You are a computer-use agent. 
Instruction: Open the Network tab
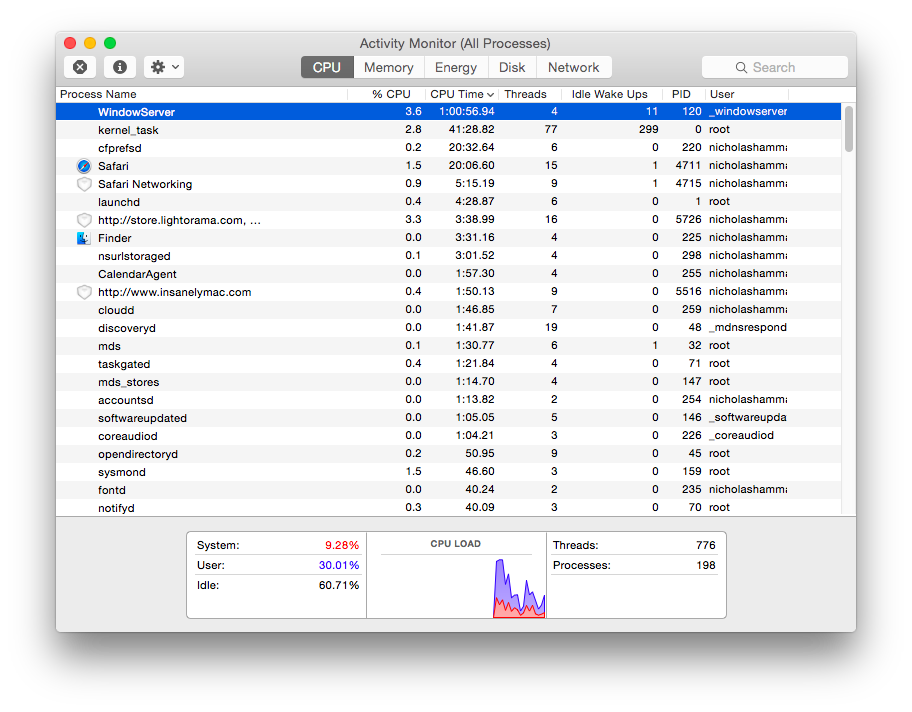[x=573, y=67]
